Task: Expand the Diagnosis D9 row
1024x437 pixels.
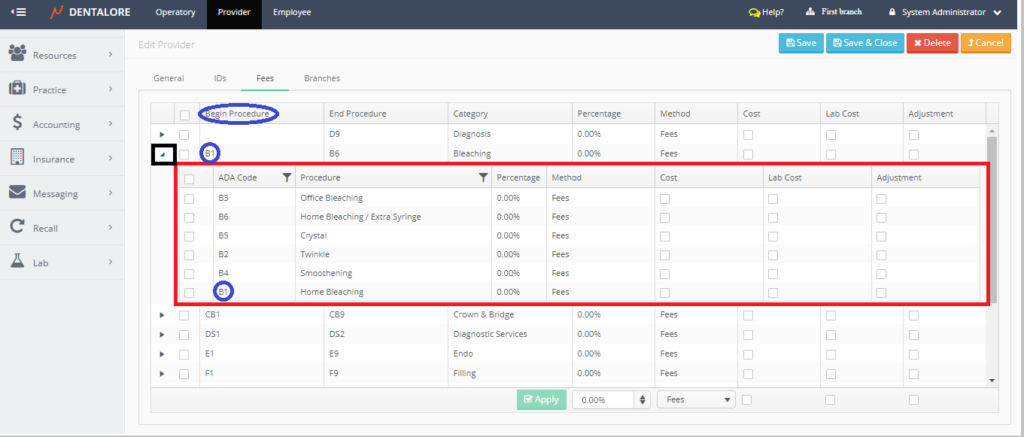Action: click(x=162, y=134)
